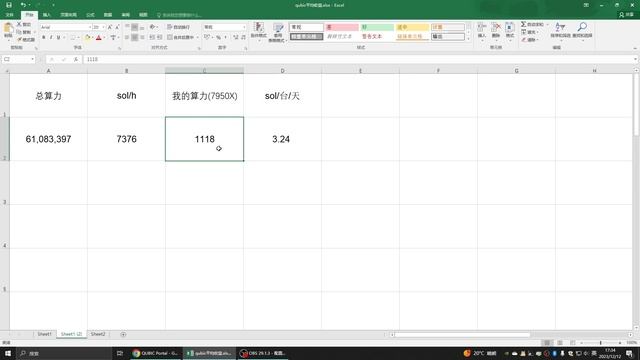Click the Tell Me search box
The width and height of the screenshot is (640, 360).
pos(180,15)
